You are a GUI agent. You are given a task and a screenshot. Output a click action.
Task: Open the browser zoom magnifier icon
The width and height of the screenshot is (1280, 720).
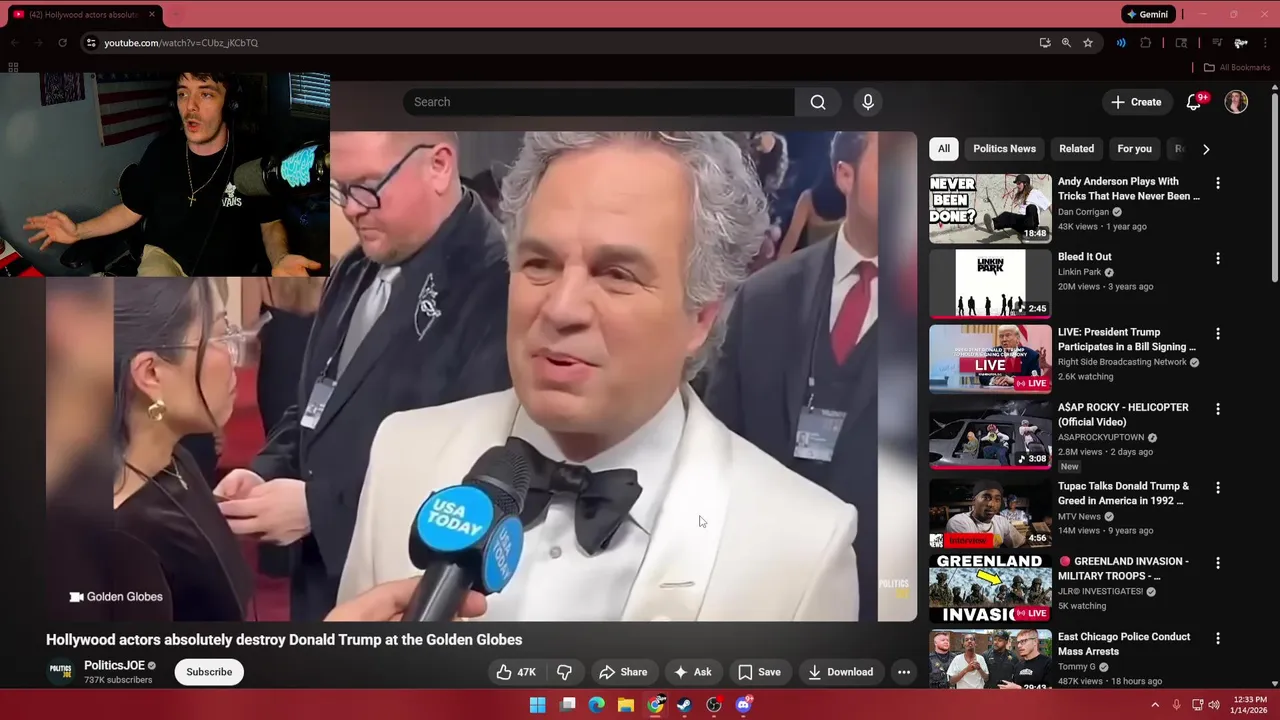point(1066,43)
